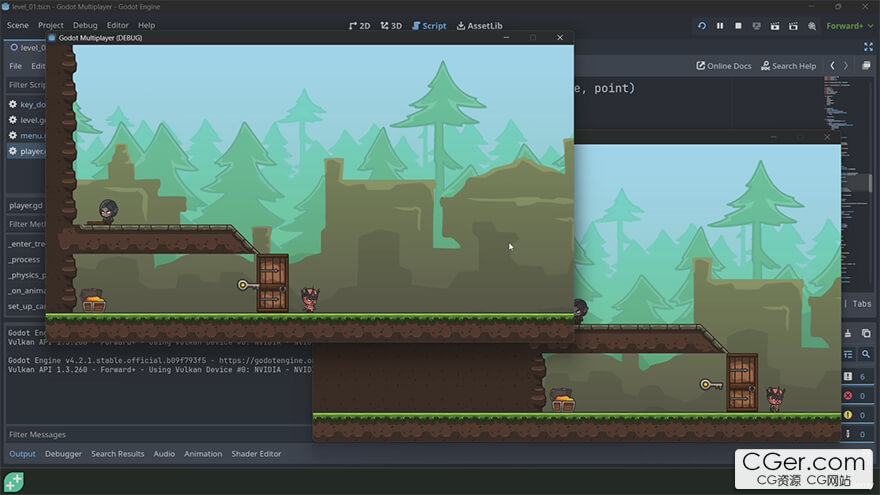Toggle distraction-free mode icon
The image size is (880, 495).
pos(868,47)
